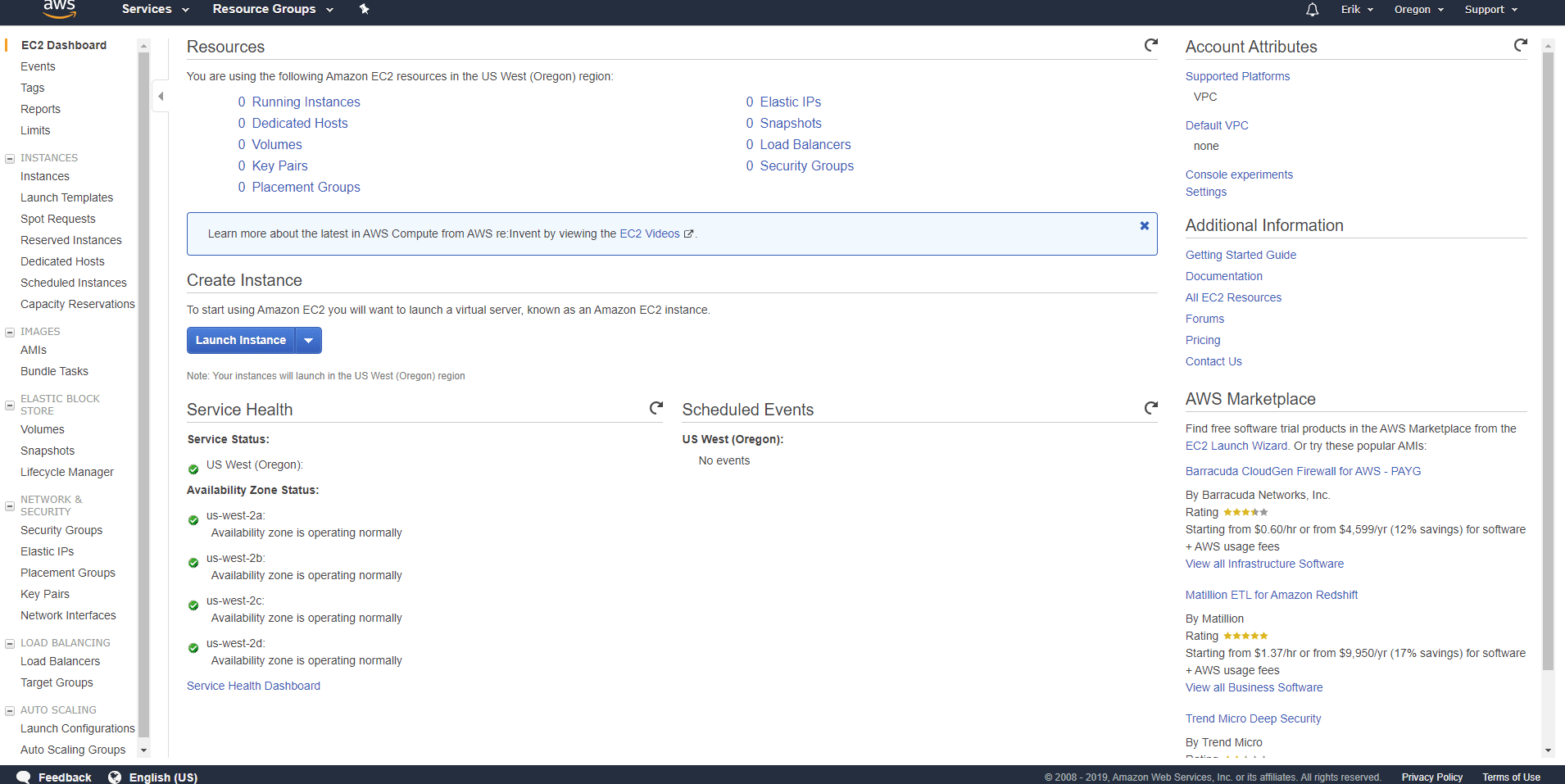
Task: Dismiss the EC2 Videos announcement banner
Action: [x=1144, y=226]
